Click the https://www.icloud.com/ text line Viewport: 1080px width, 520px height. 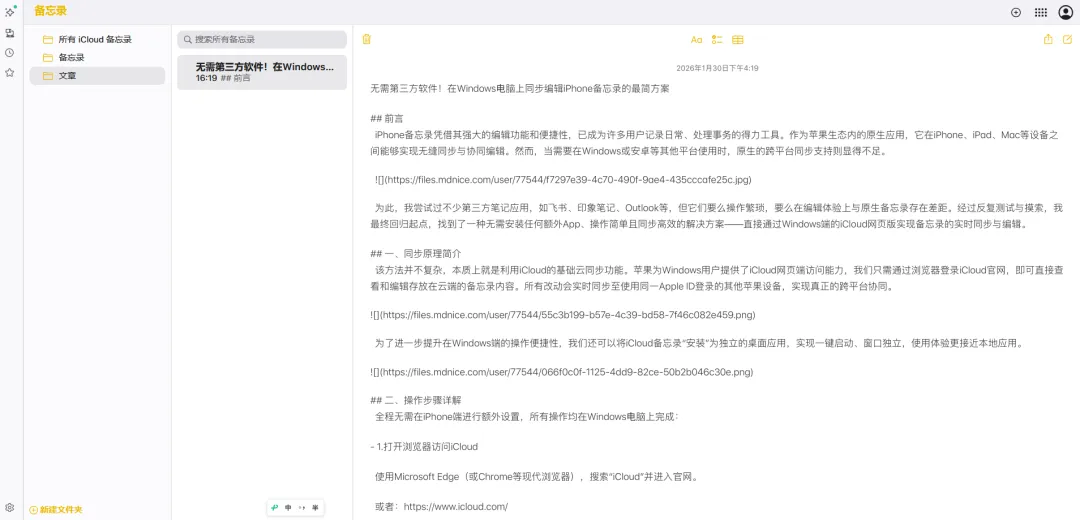point(441,507)
